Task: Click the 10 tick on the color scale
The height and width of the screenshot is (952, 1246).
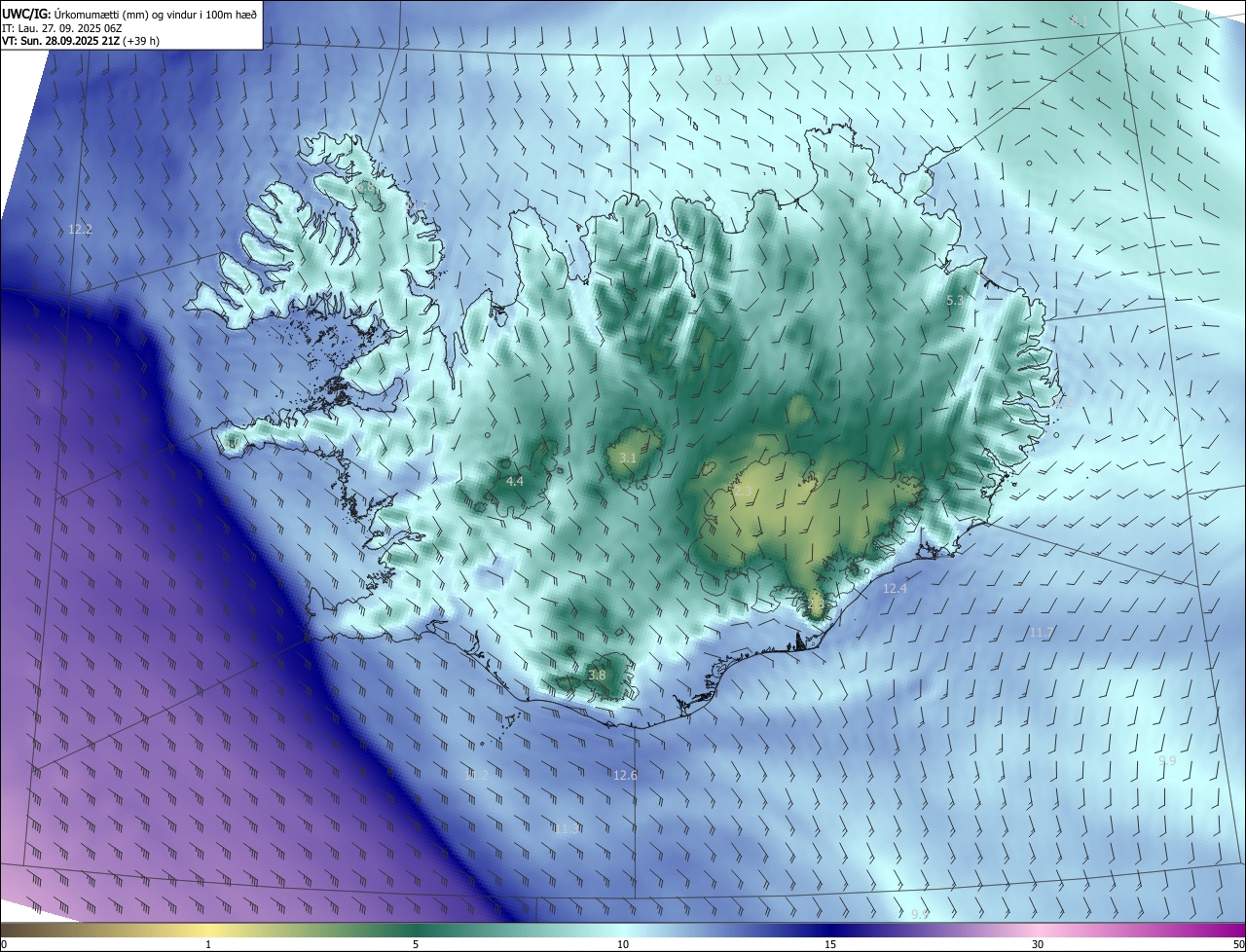Action: (623, 944)
